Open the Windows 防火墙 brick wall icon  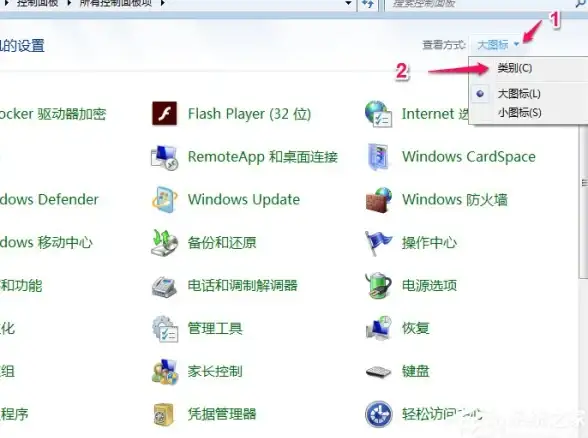[x=379, y=200]
